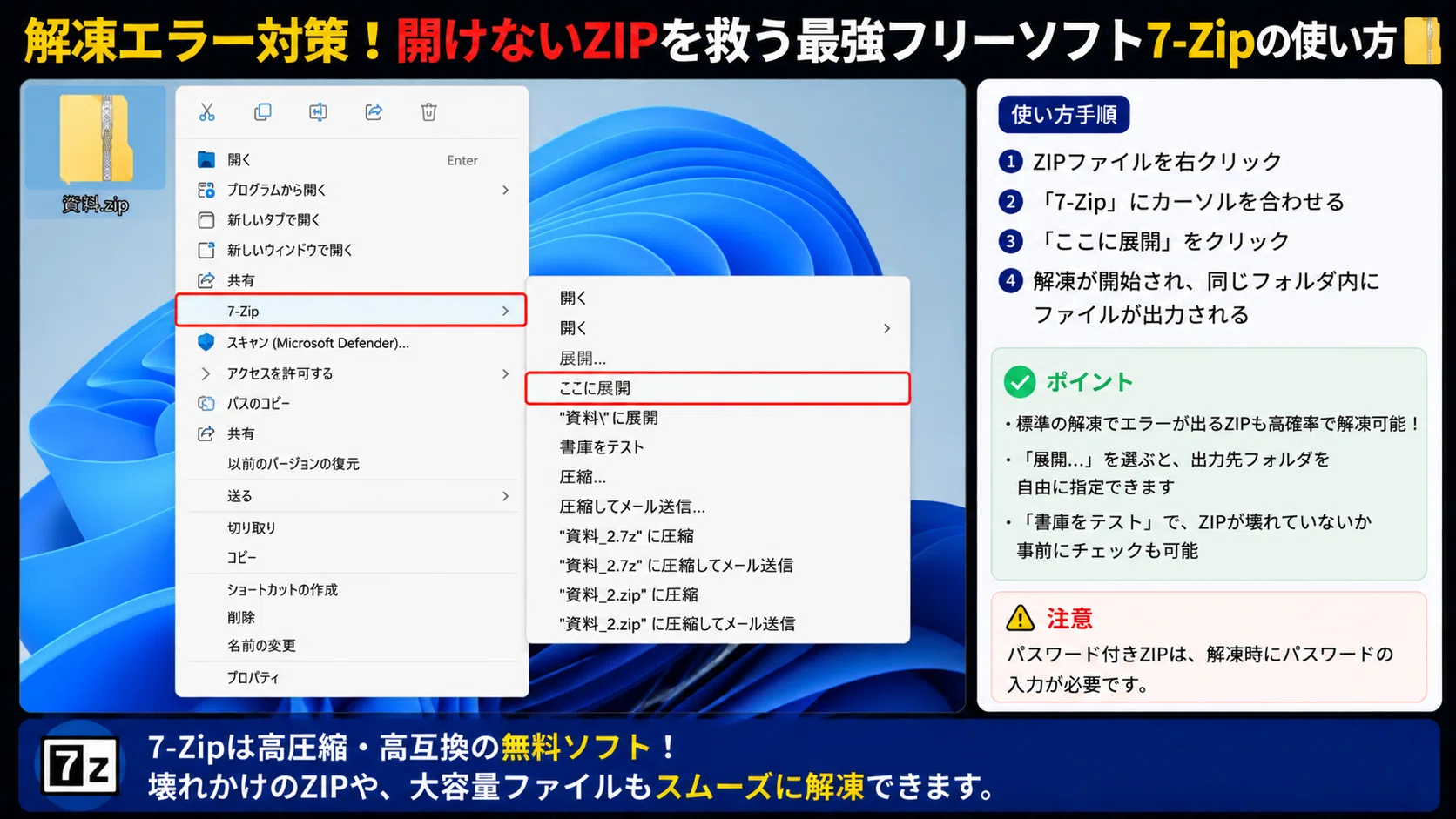This screenshot has width=1456, height=819.
Task: Select "資料\" に展開
Action: pyautogui.click(x=718, y=418)
